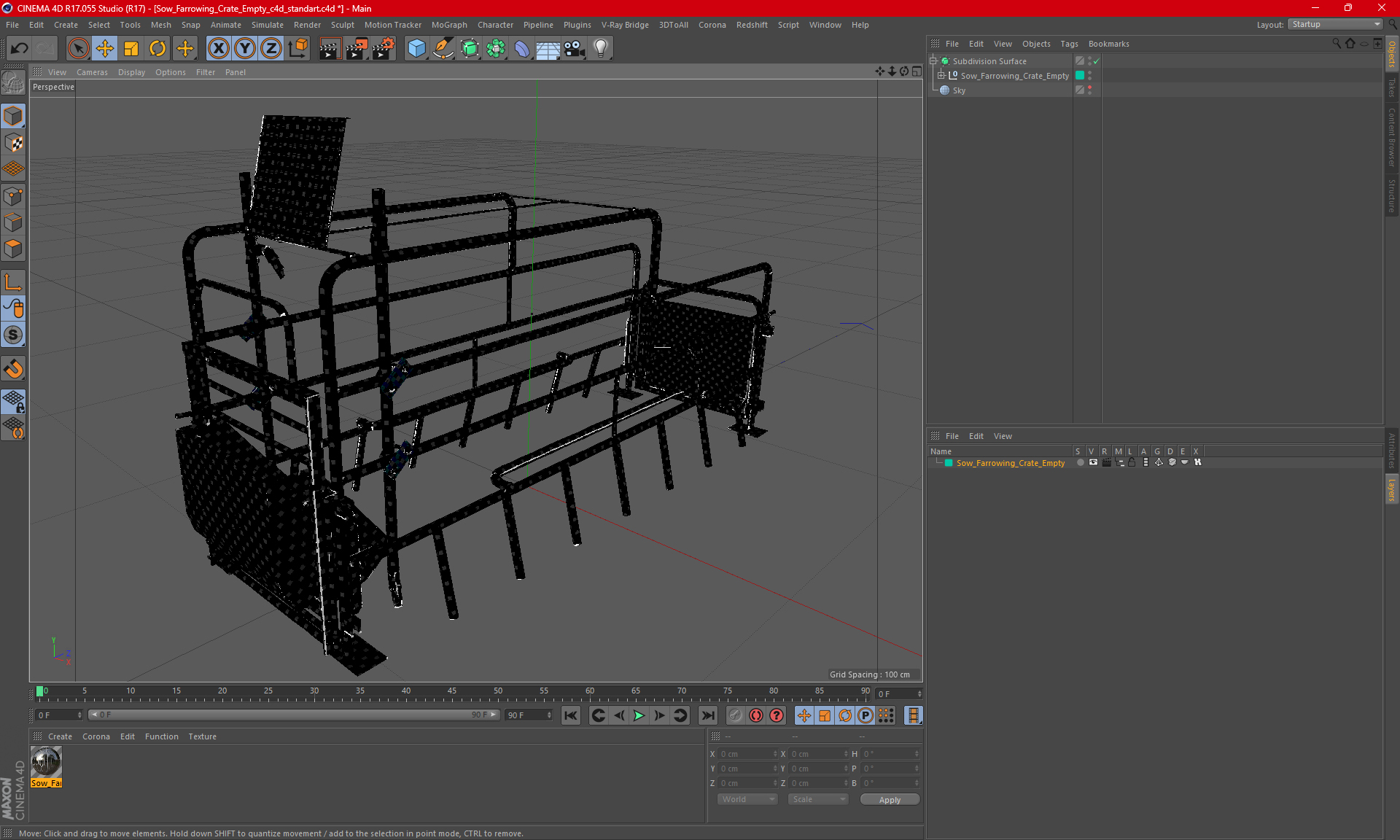Viewport: 1400px width, 840px height.
Task: Open the spline Pen tool
Action: [443, 48]
